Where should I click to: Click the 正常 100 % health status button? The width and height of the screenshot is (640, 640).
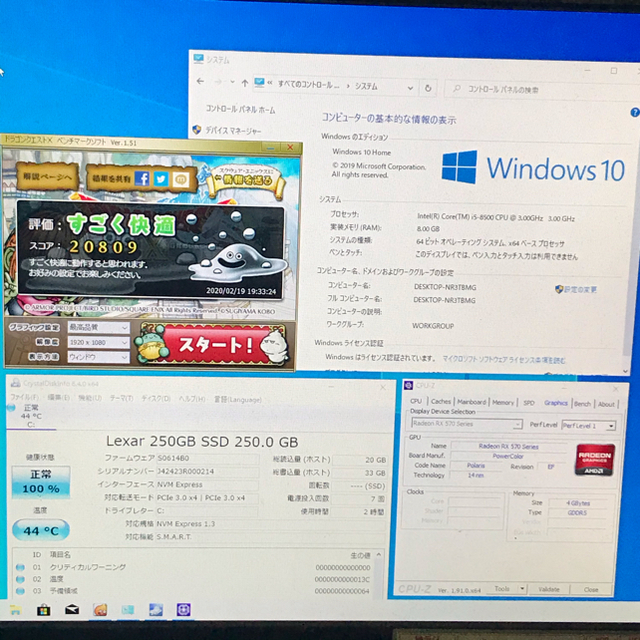(41, 482)
